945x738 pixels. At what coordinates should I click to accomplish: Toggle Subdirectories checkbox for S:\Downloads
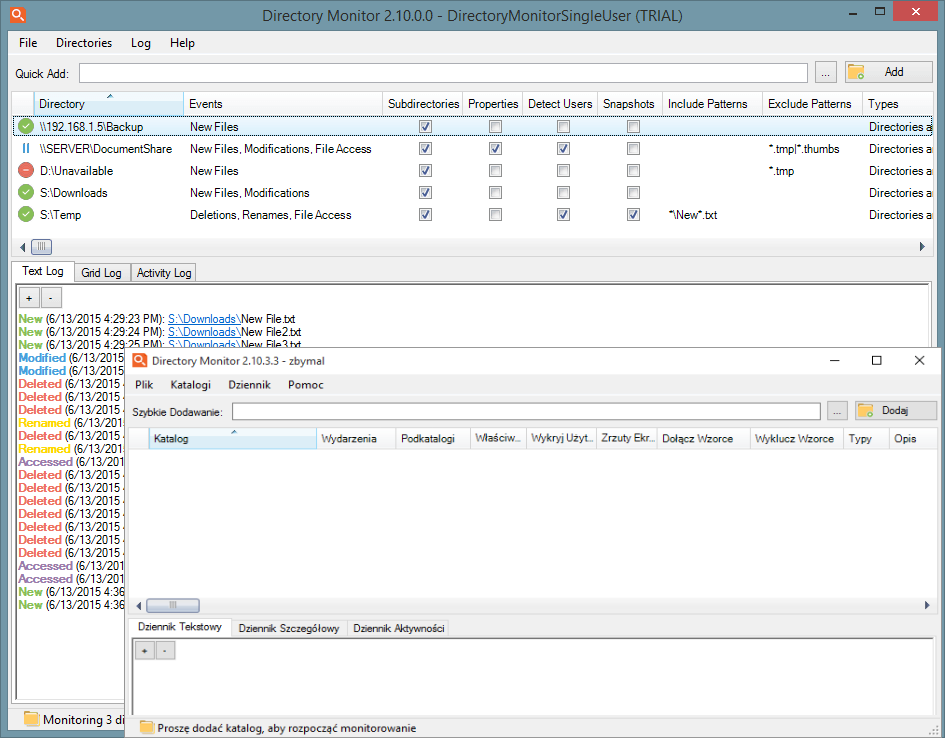tap(425, 193)
